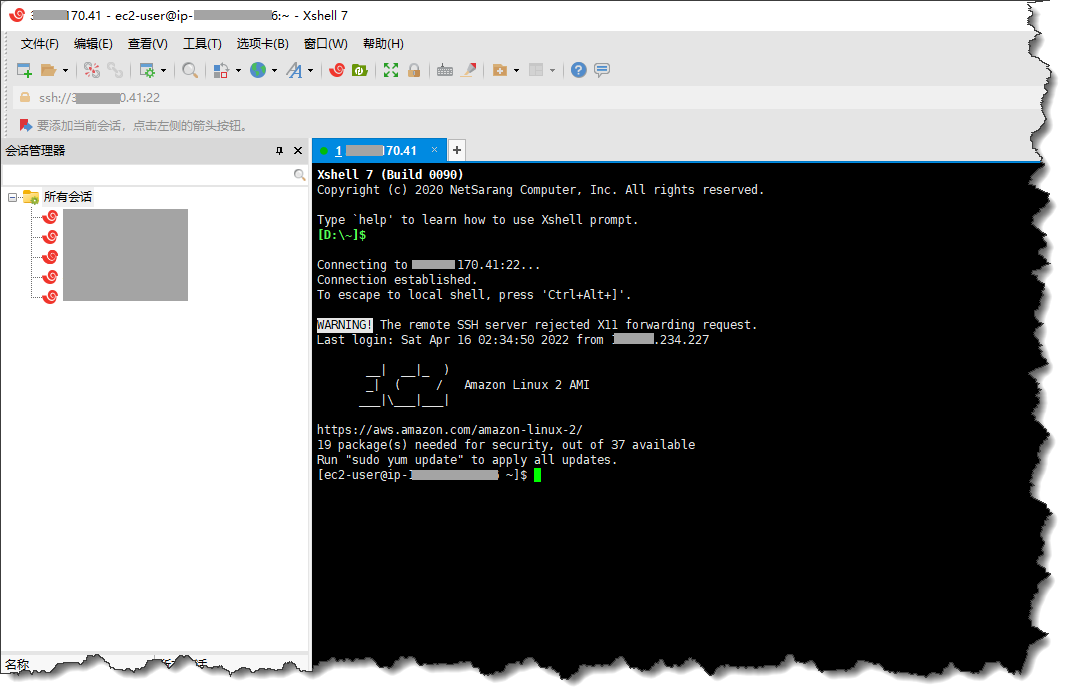The height and width of the screenshot is (699, 1074).
Task: Open the dropdown next to the properties gear icon
Action: point(164,70)
